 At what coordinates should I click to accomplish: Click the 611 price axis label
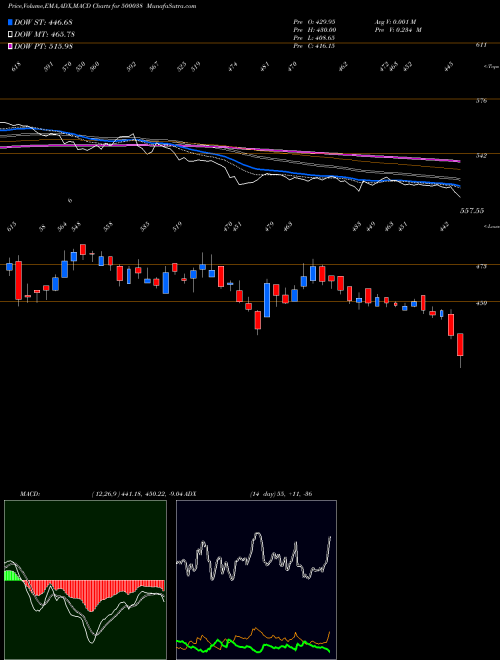pyautogui.click(x=481, y=45)
